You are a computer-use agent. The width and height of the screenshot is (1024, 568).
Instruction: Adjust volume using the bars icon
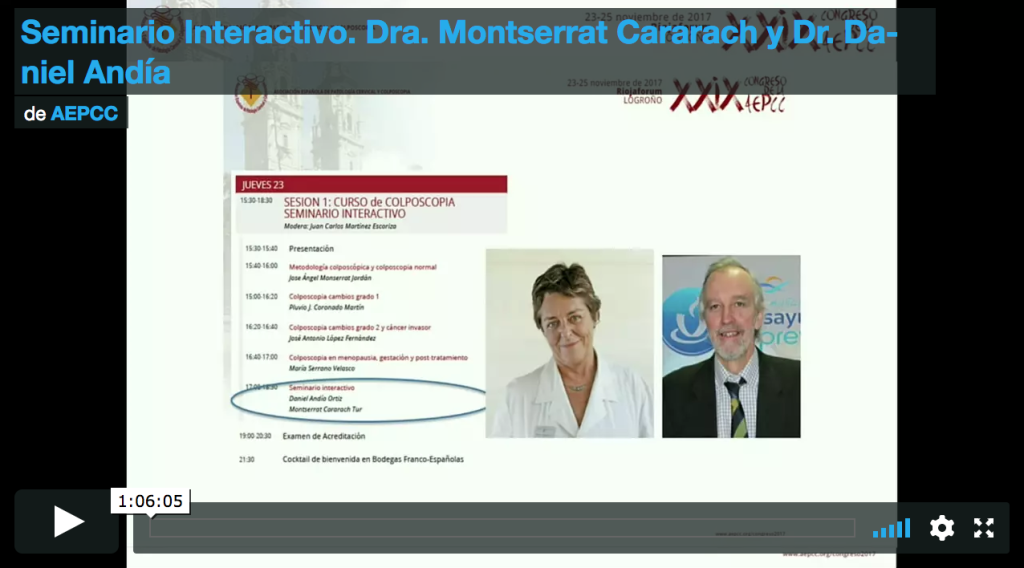pyautogui.click(x=891, y=529)
